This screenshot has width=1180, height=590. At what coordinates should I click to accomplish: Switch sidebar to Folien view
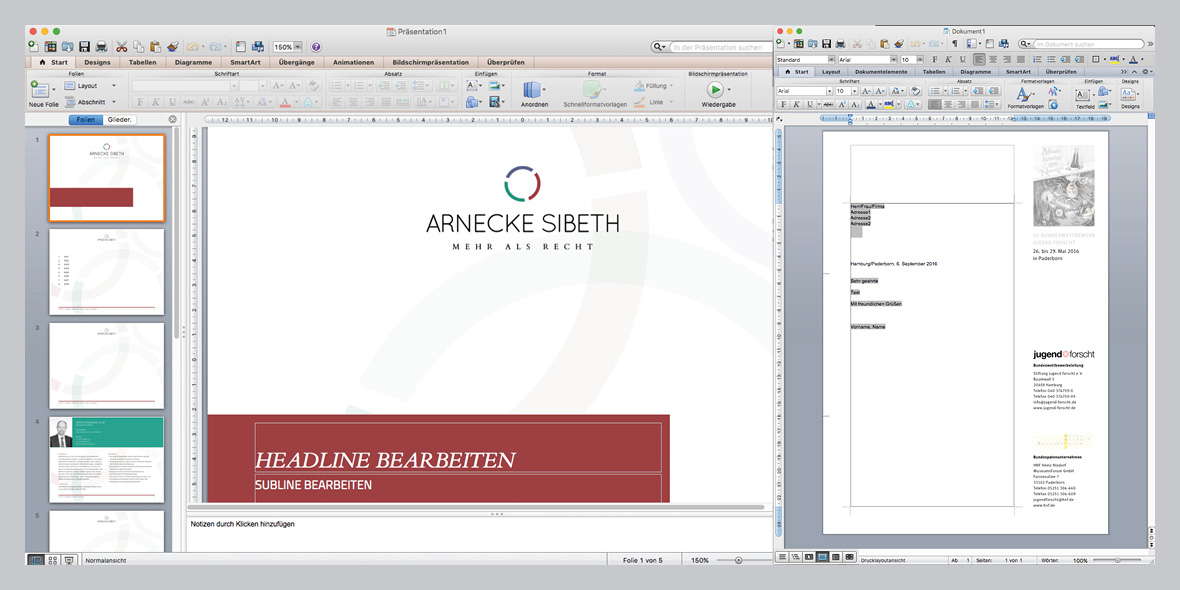[x=85, y=120]
